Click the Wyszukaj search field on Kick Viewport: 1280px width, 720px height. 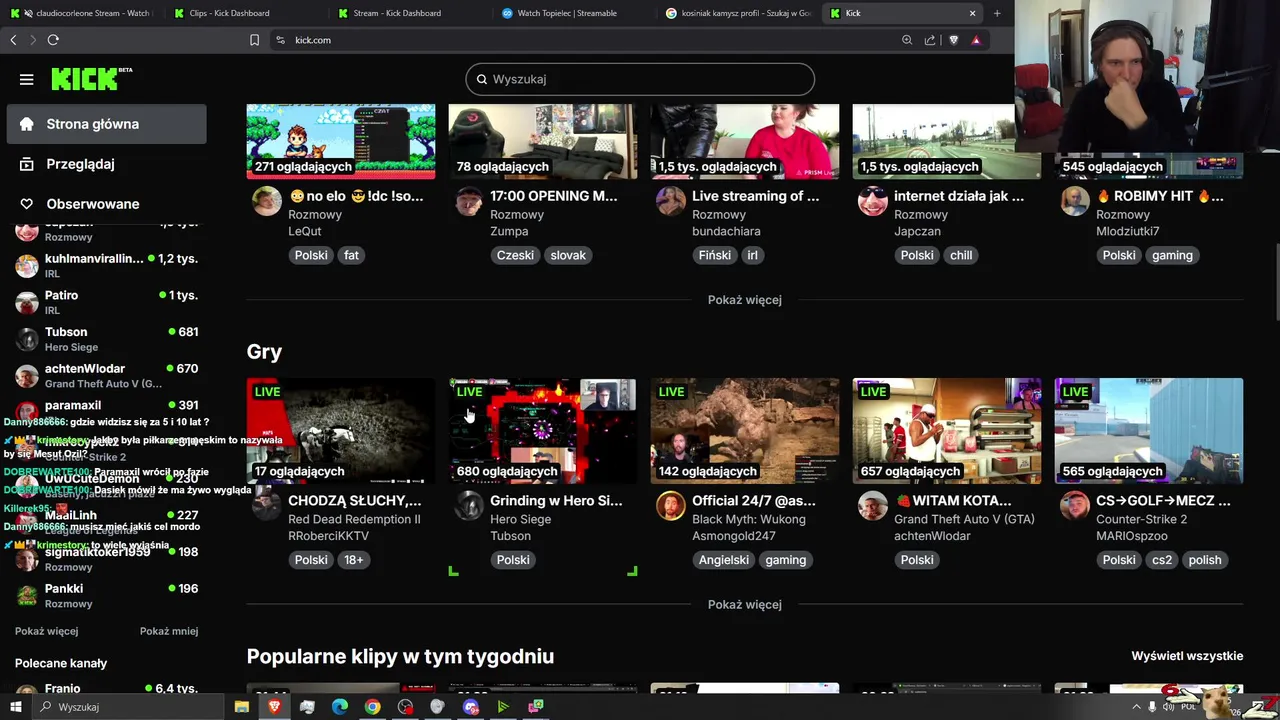640,79
